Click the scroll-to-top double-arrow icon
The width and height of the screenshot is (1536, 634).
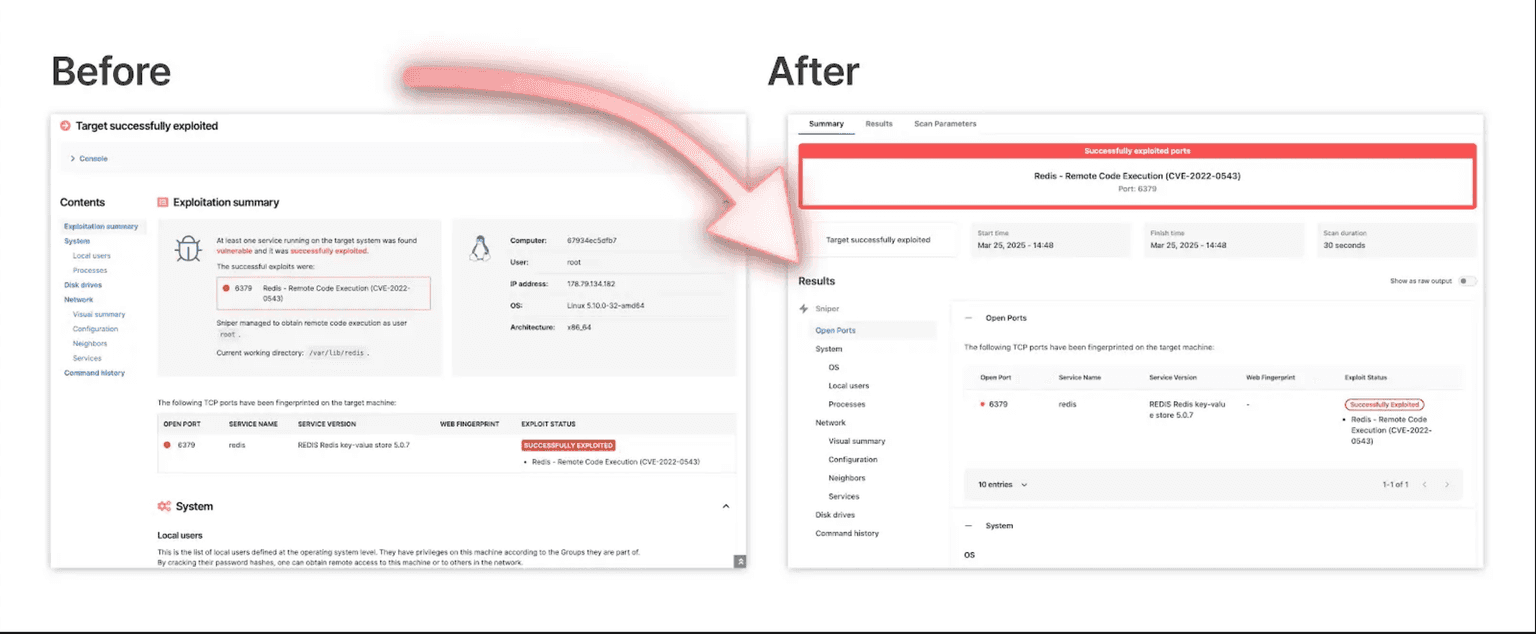(x=740, y=561)
